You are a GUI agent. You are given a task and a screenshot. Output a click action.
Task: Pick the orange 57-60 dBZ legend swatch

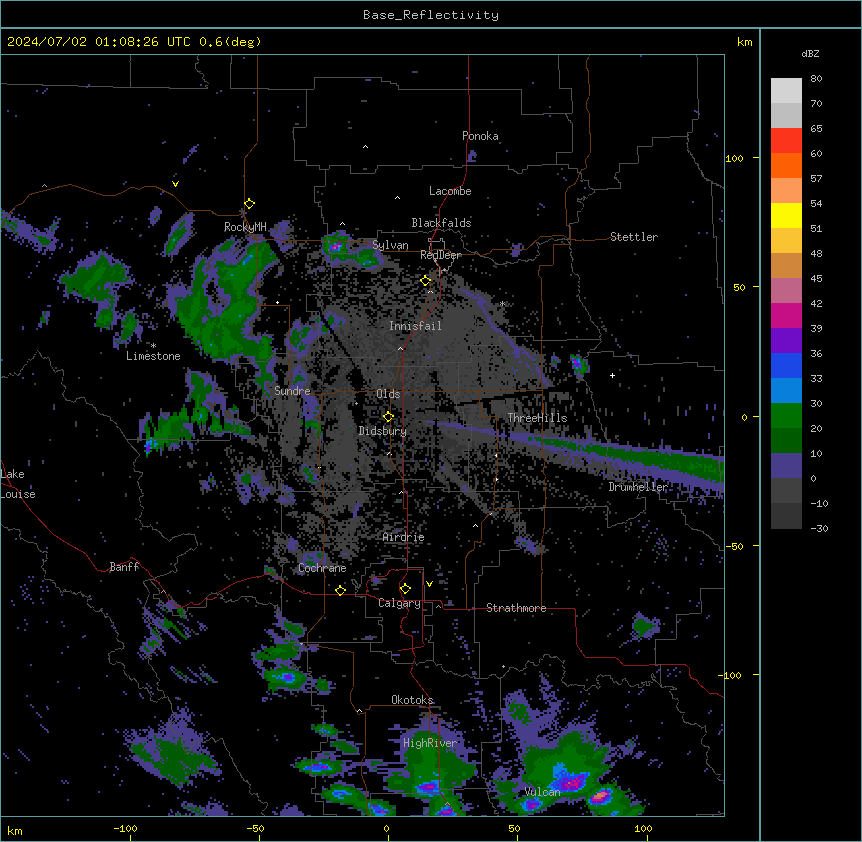pyautogui.click(x=786, y=165)
